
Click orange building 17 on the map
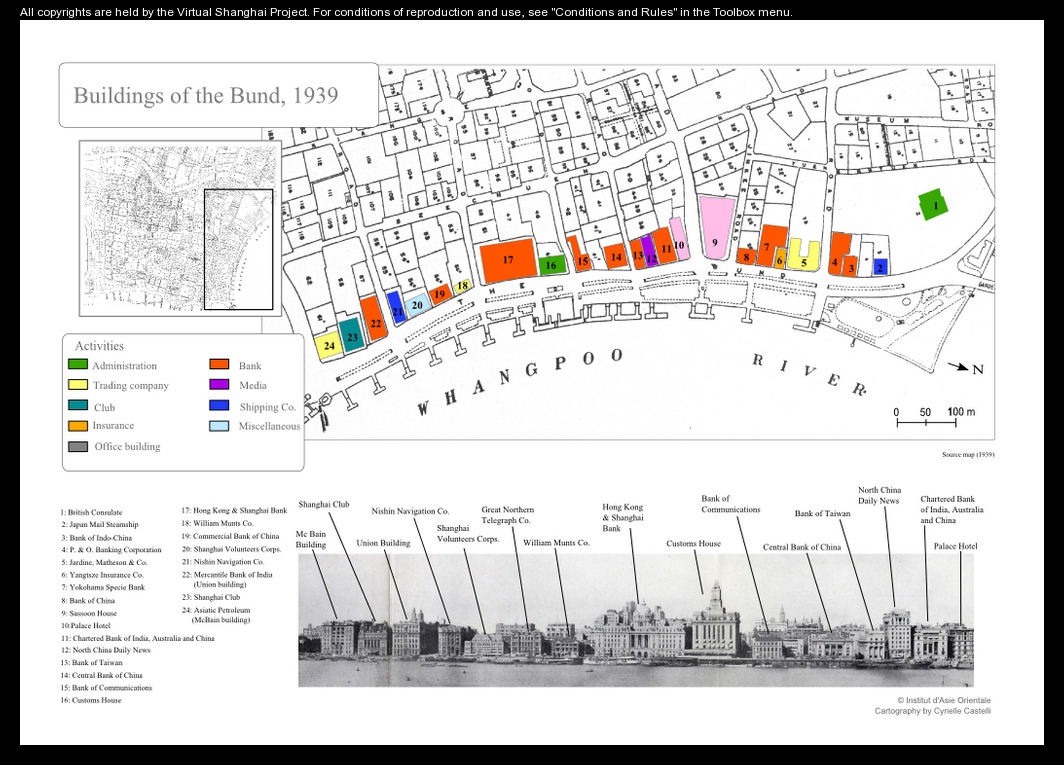point(507,261)
